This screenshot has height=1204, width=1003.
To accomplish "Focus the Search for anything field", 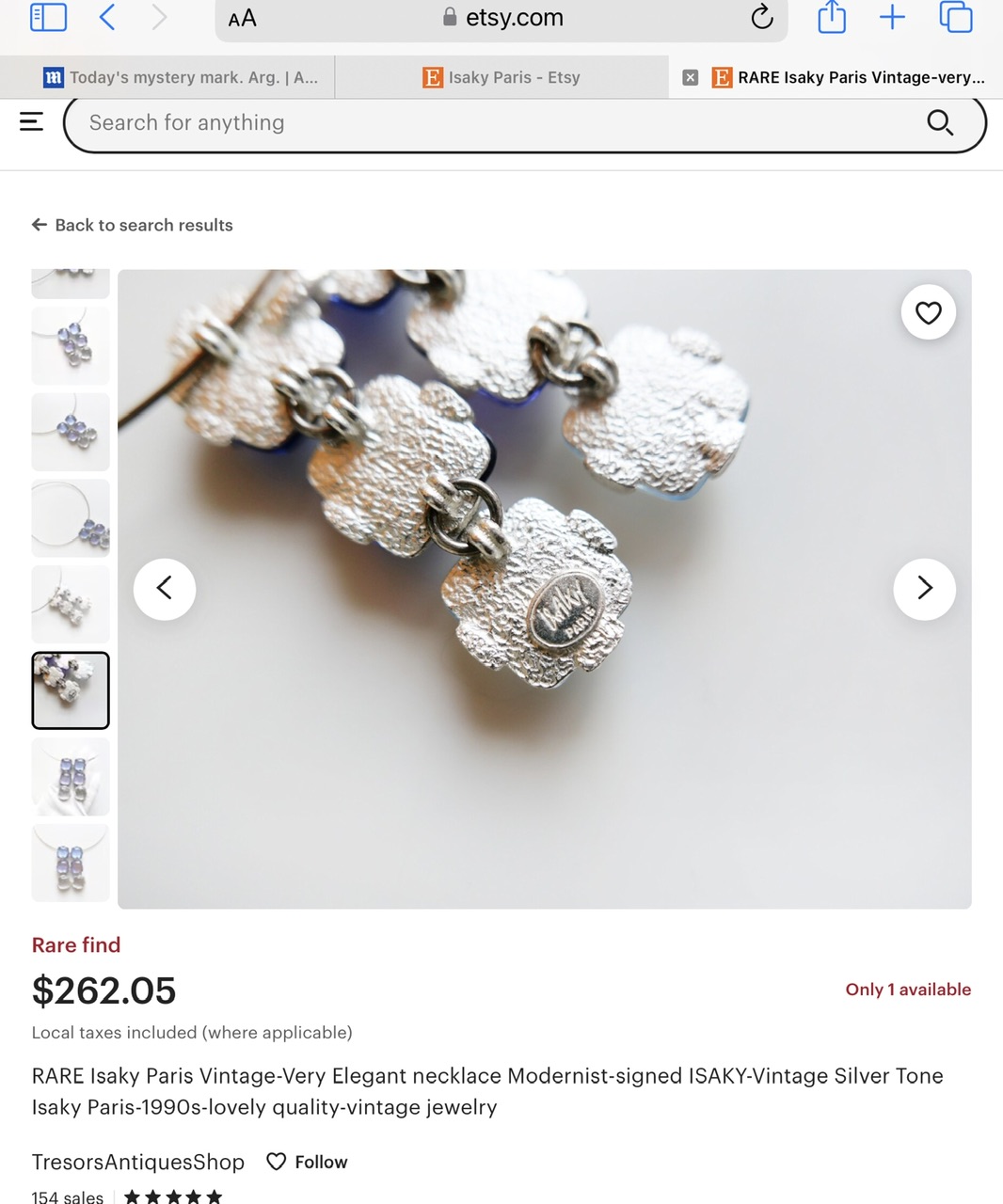I will tap(499, 122).
